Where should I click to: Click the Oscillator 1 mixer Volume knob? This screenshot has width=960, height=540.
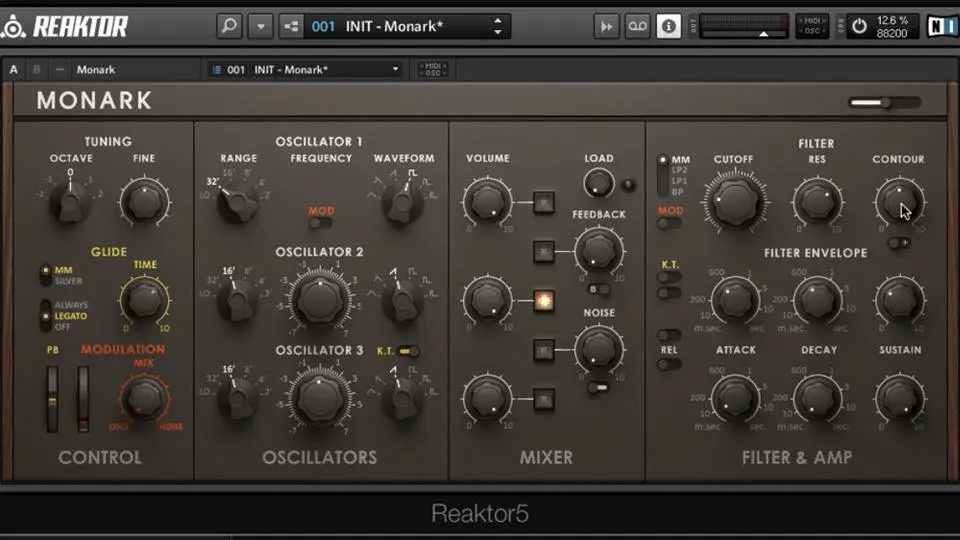point(487,201)
